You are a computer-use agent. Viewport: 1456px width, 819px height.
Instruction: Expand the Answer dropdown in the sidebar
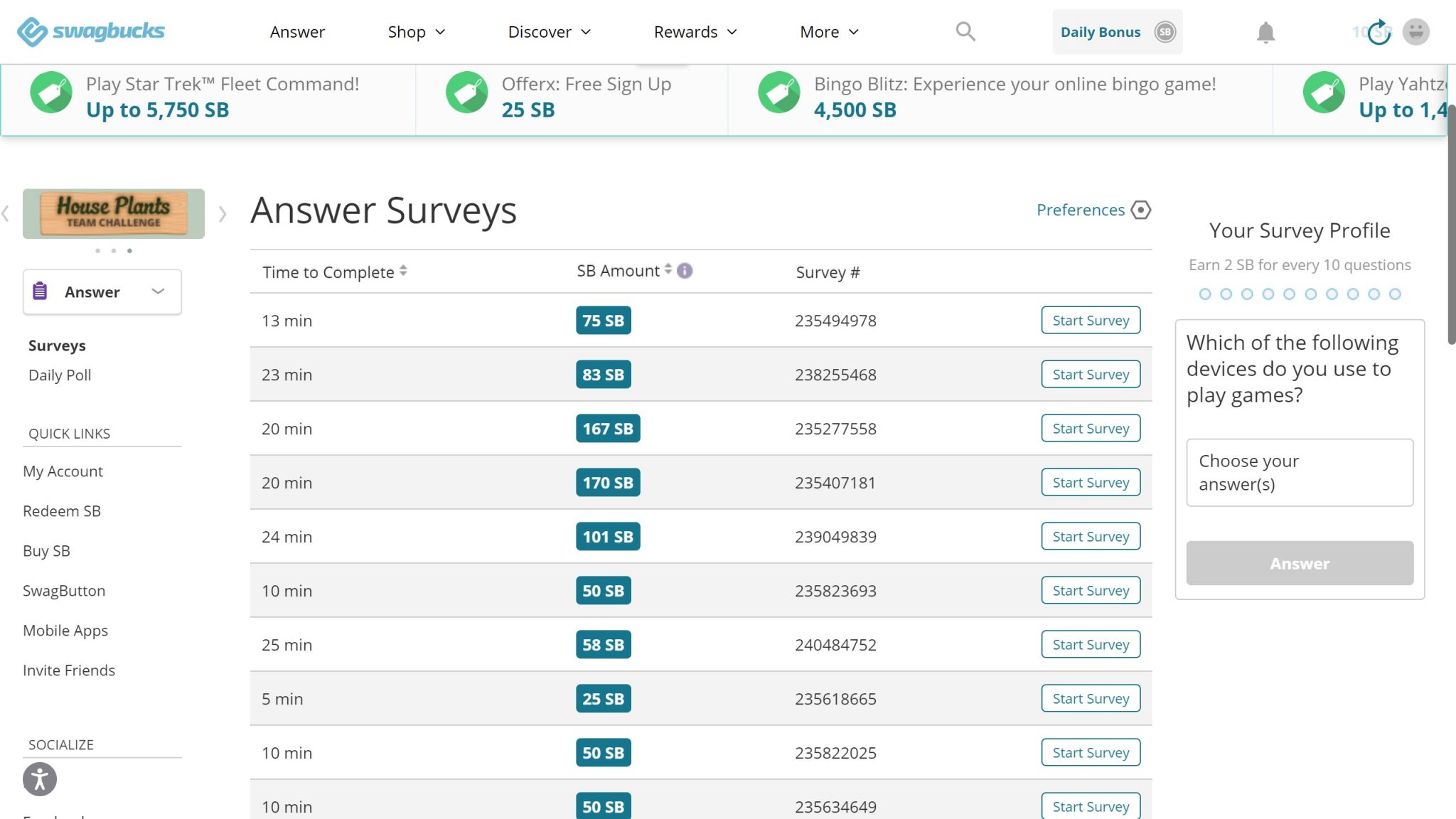pos(157,291)
